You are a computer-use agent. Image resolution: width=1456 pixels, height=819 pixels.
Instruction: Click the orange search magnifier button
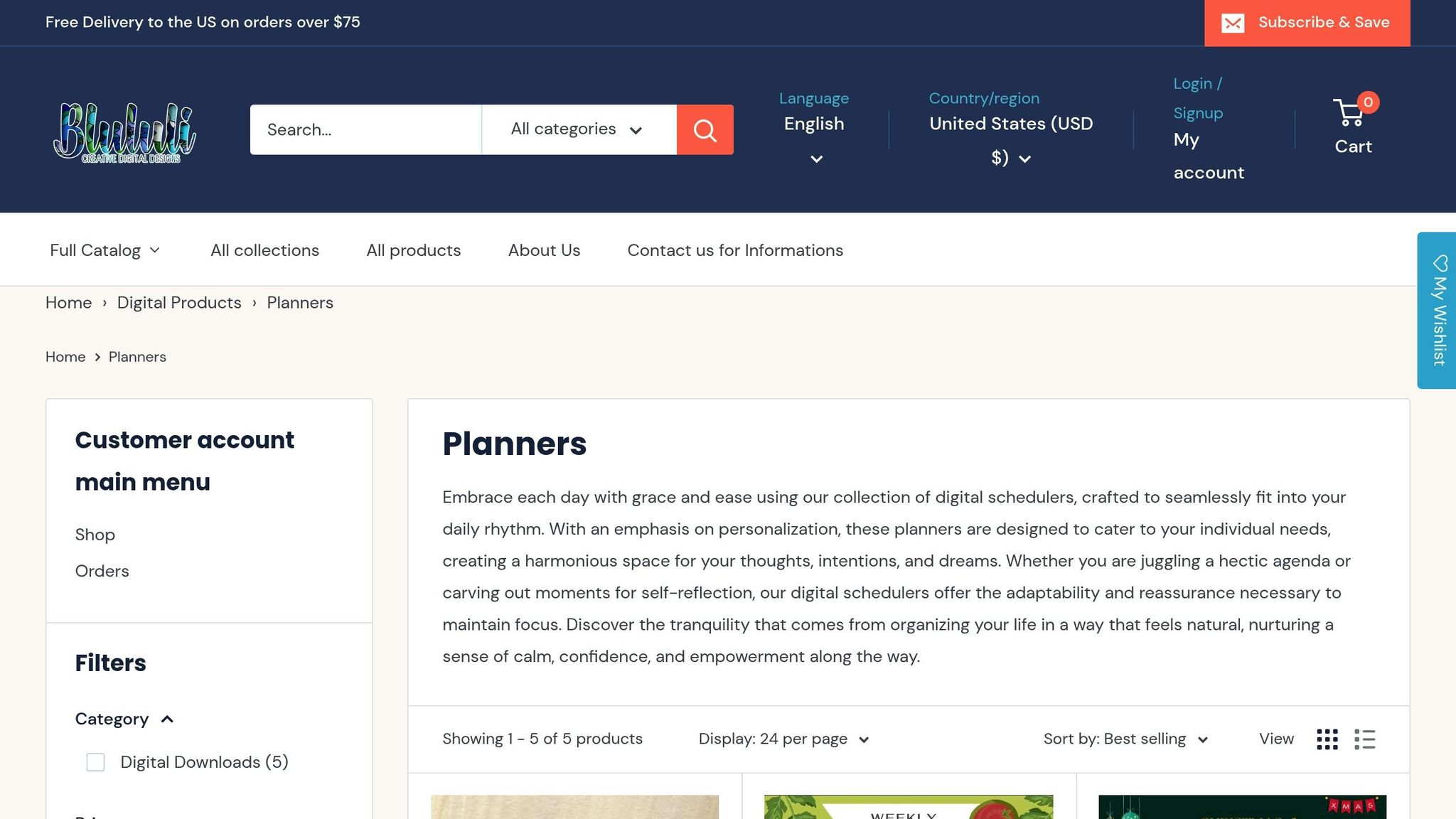click(705, 129)
